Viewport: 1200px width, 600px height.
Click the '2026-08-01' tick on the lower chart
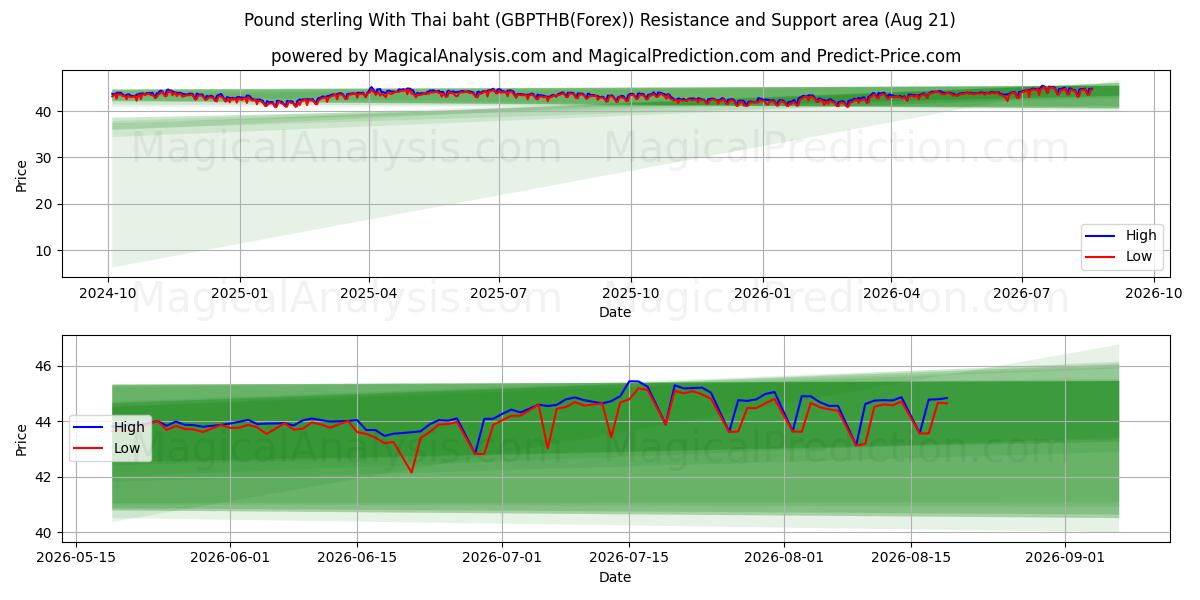(784, 558)
